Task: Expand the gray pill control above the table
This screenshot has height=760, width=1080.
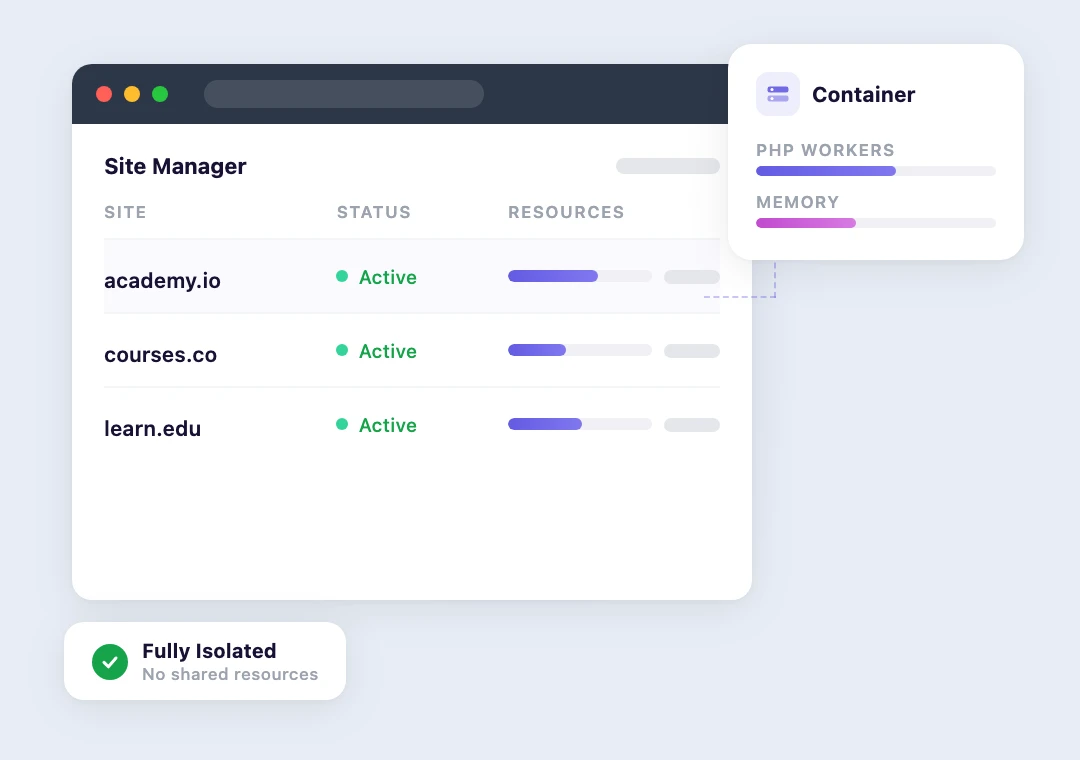Action: click(x=668, y=165)
